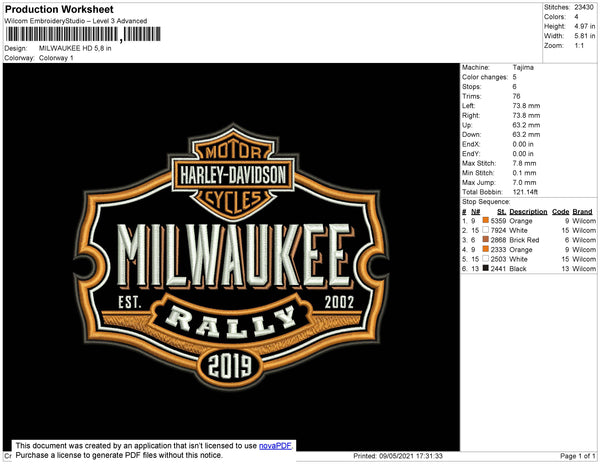Click the EndX value "0.00 in"
Screen dimensions: 600x464
click(523, 144)
